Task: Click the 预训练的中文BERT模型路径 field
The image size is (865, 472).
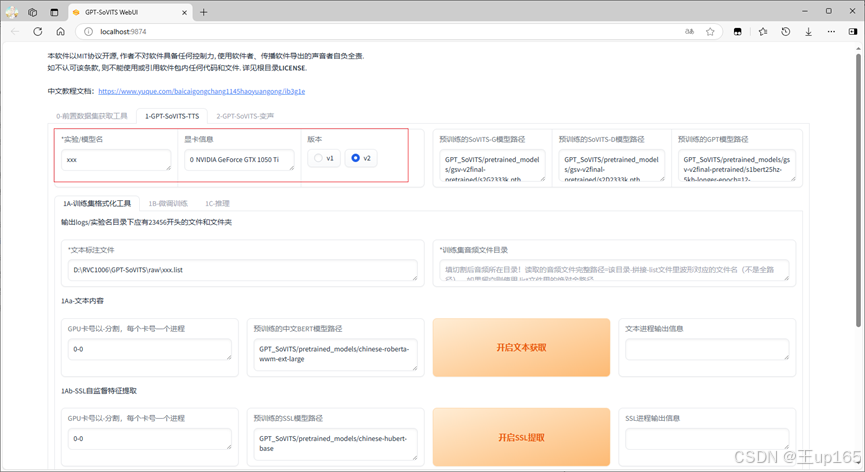Action: click(x=335, y=355)
